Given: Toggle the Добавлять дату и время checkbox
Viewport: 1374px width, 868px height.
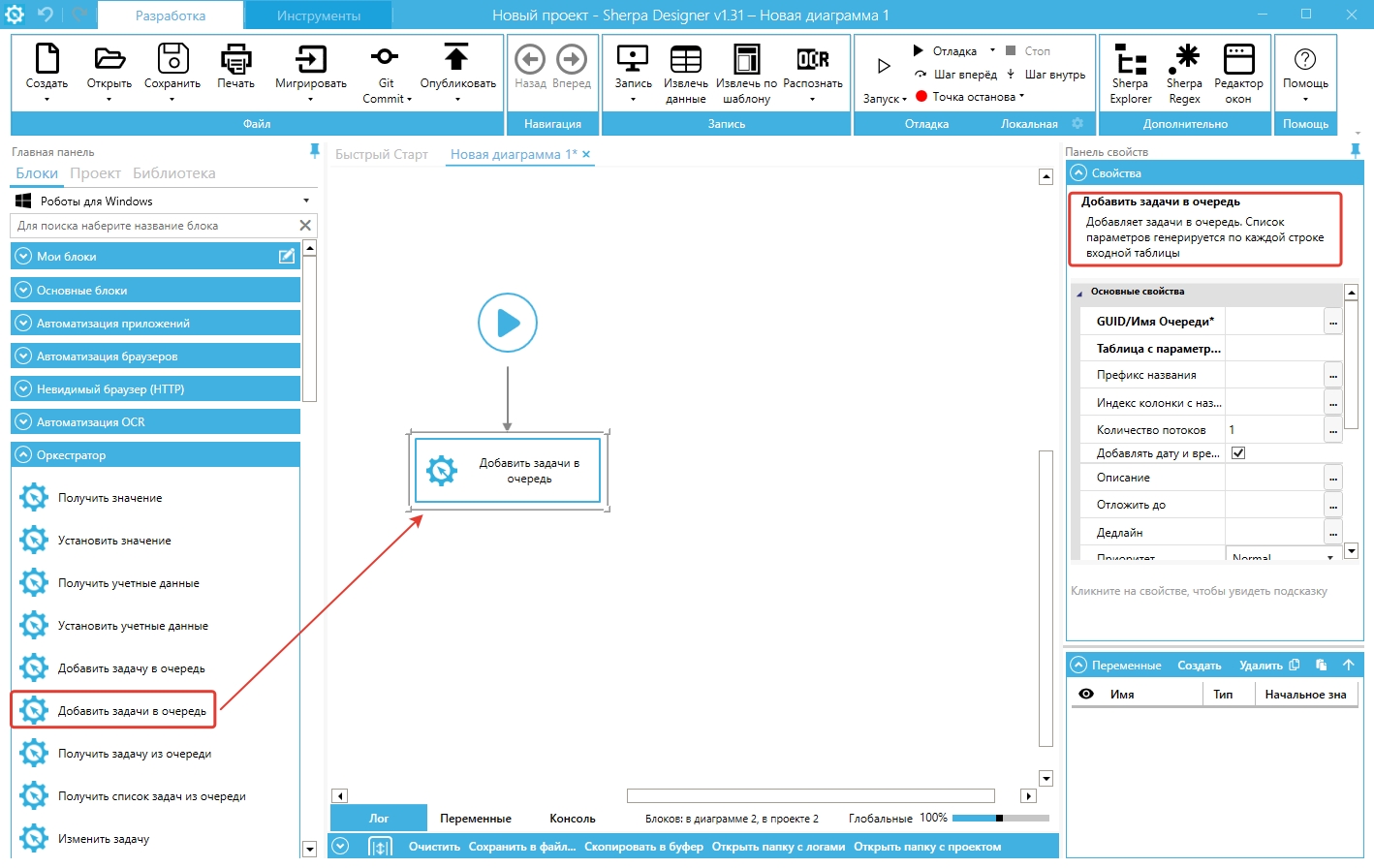Looking at the screenshot, I should (1237, 452).
